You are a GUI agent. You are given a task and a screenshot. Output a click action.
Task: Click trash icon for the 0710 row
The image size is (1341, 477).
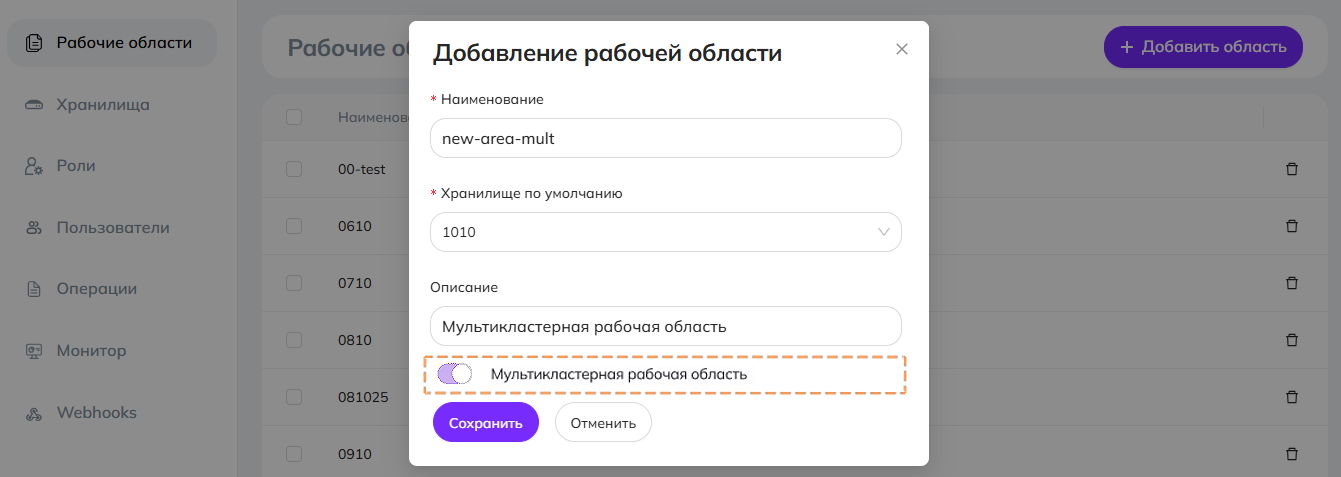(x=1291, y=283)
